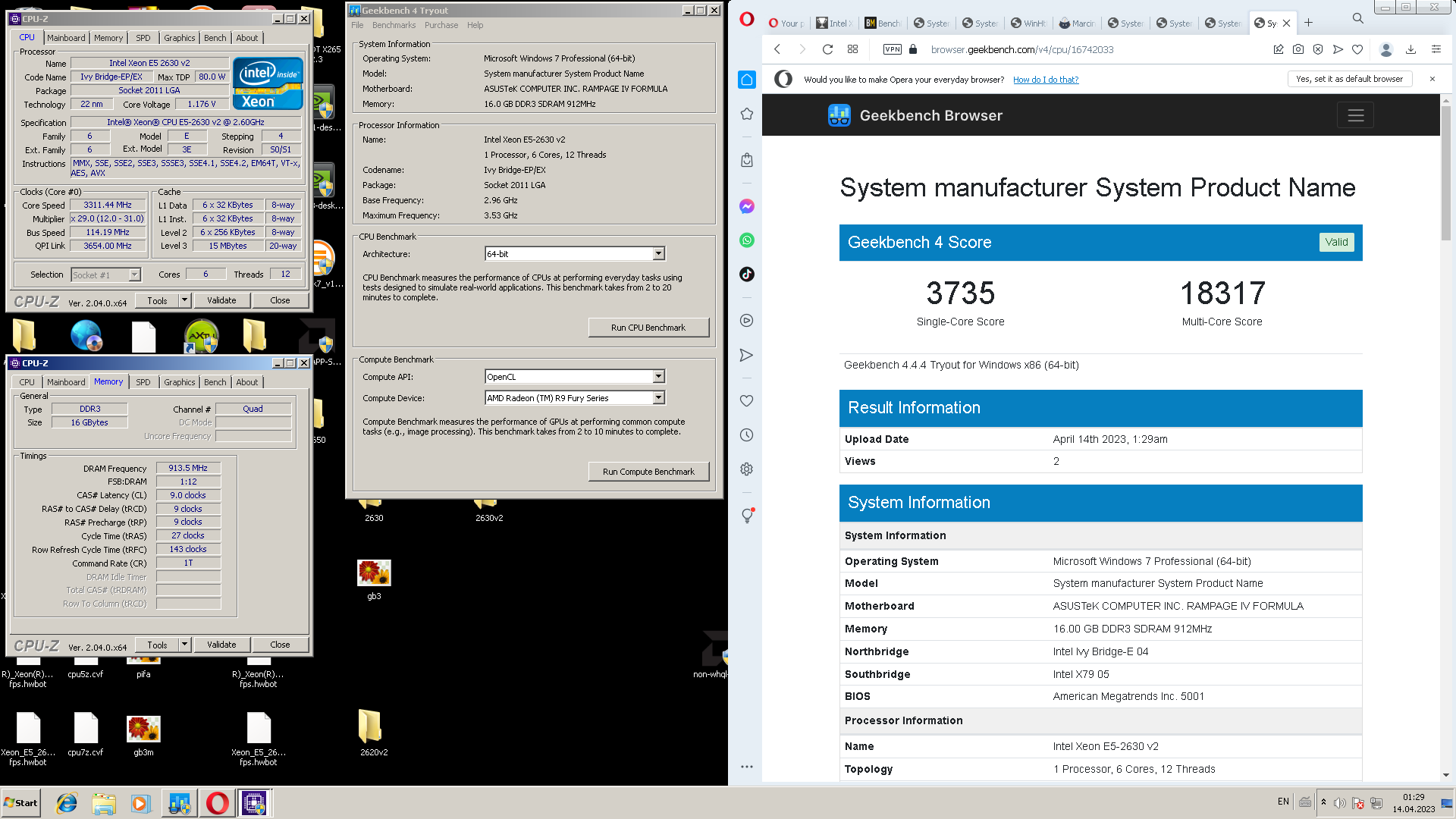Open sidebar lightbulb tips icon
The height and width of the screenshot is (819, 1456).
pyautogui.click(x=747, y=516)
